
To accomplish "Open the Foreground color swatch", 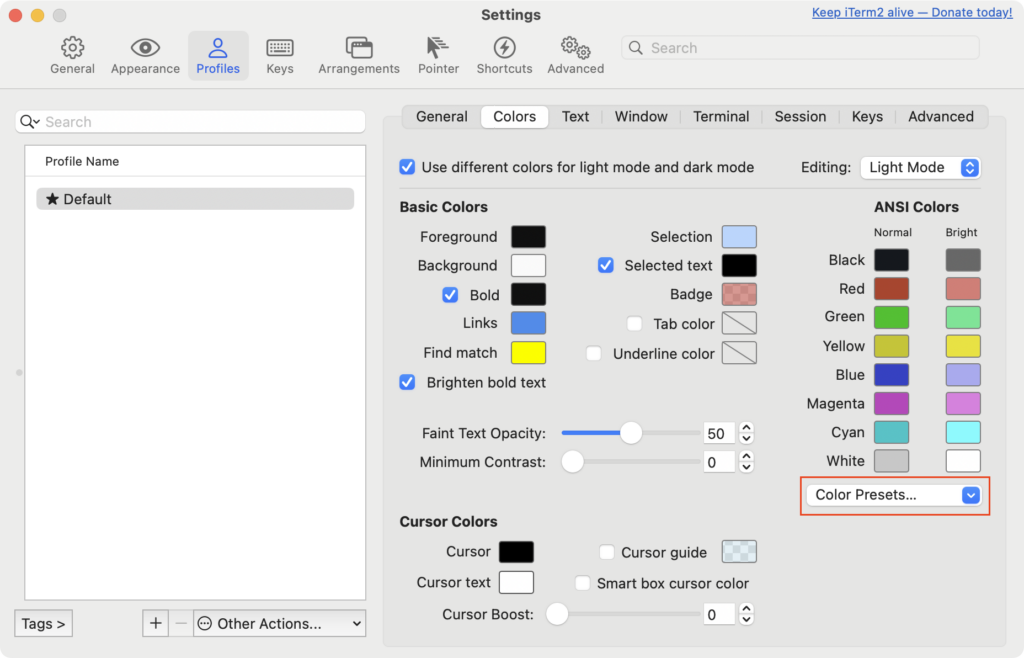I will click(528, 237).
